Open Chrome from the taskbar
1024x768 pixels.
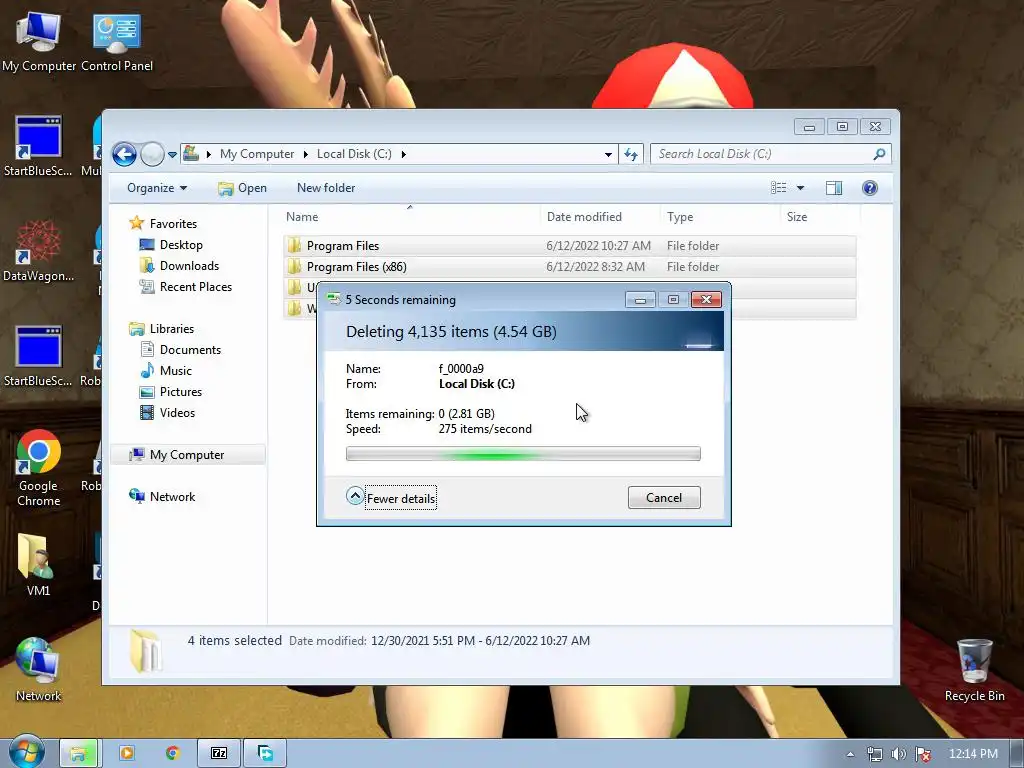(172, 754)
